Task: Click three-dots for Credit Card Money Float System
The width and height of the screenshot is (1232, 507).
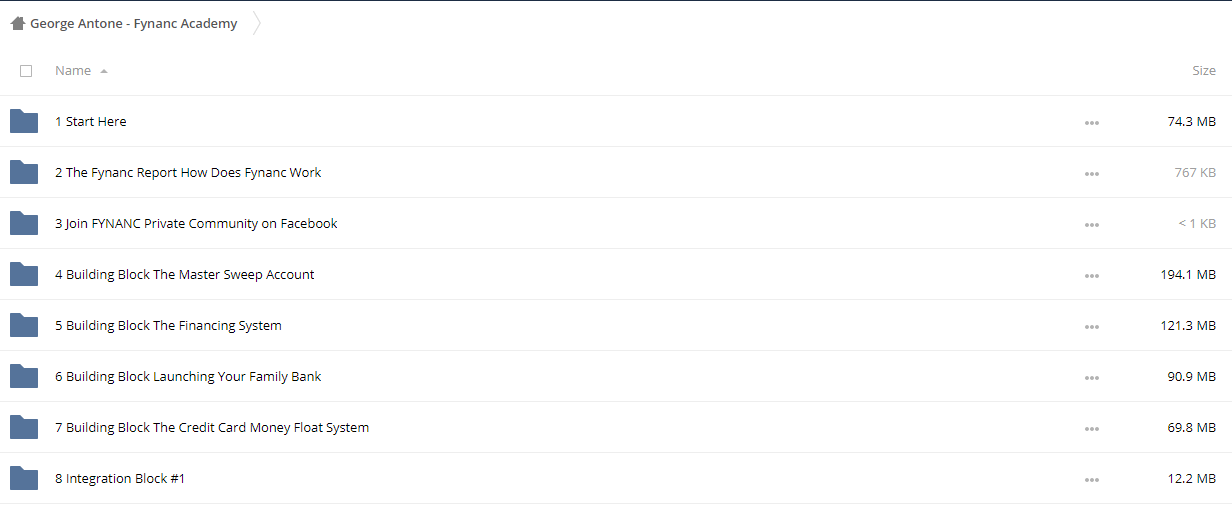Action: coord(1091,428)
